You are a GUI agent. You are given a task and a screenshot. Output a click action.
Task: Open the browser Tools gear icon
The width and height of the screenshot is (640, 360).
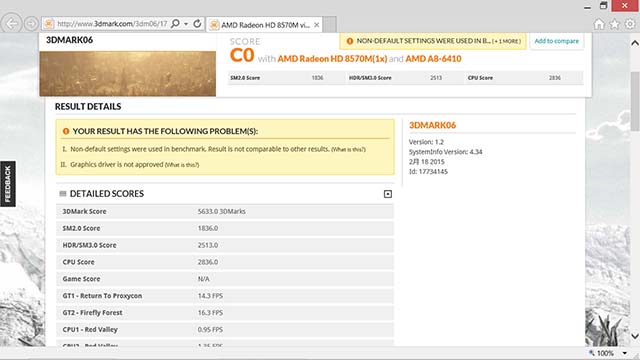[630, 24]
